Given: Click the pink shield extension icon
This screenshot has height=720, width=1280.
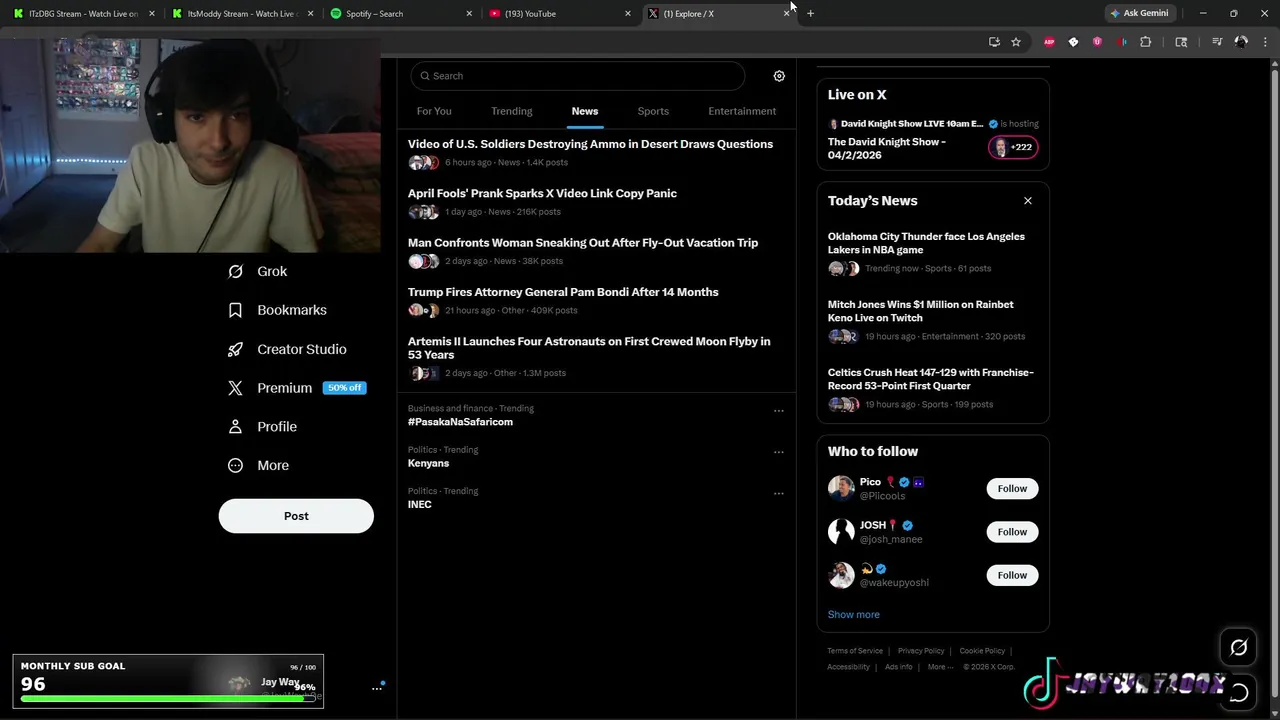Looking at the screenshot, I should click(x=1097, y=42).
